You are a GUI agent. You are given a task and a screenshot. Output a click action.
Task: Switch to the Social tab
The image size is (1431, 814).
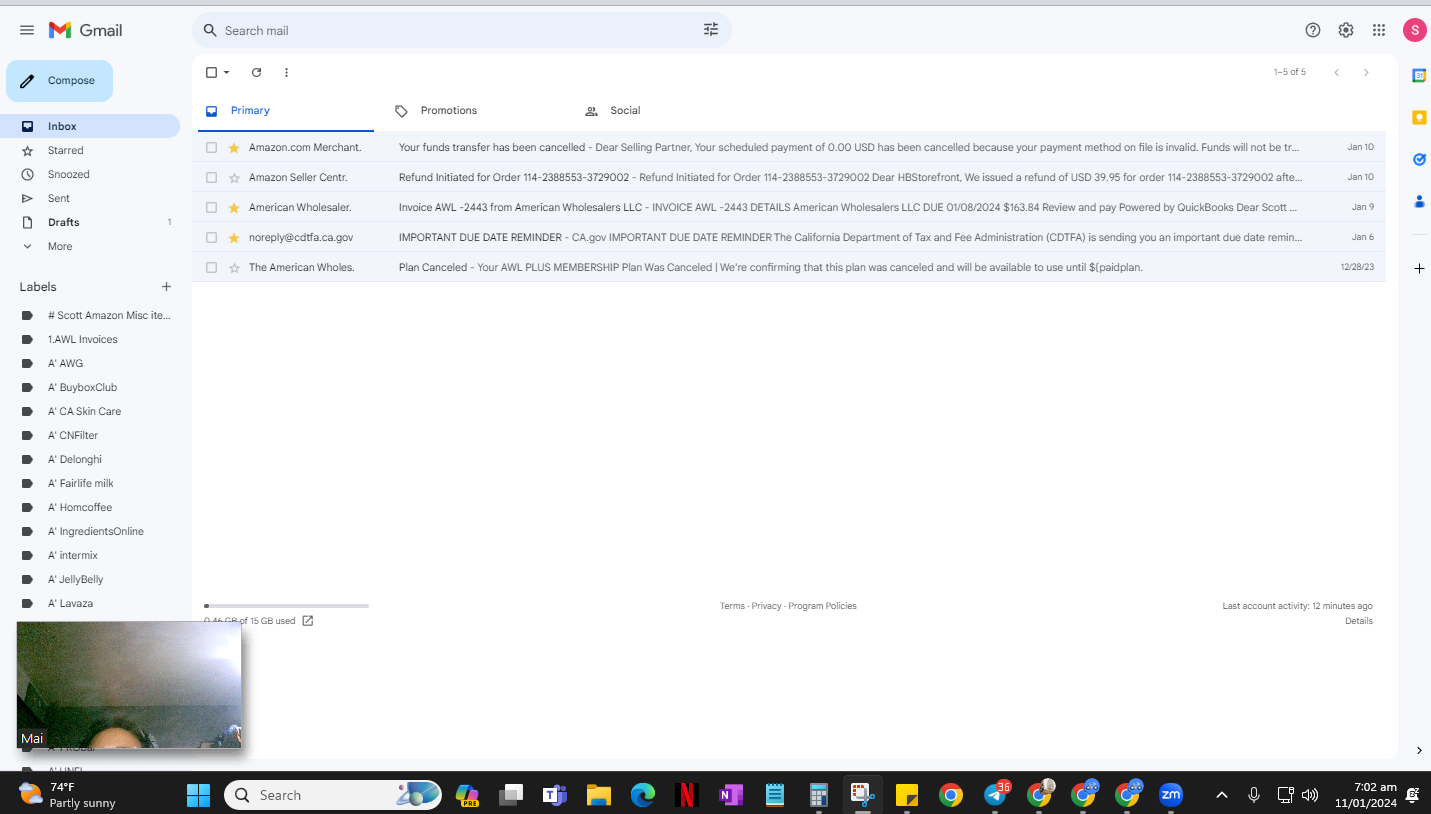pos(613,111)
